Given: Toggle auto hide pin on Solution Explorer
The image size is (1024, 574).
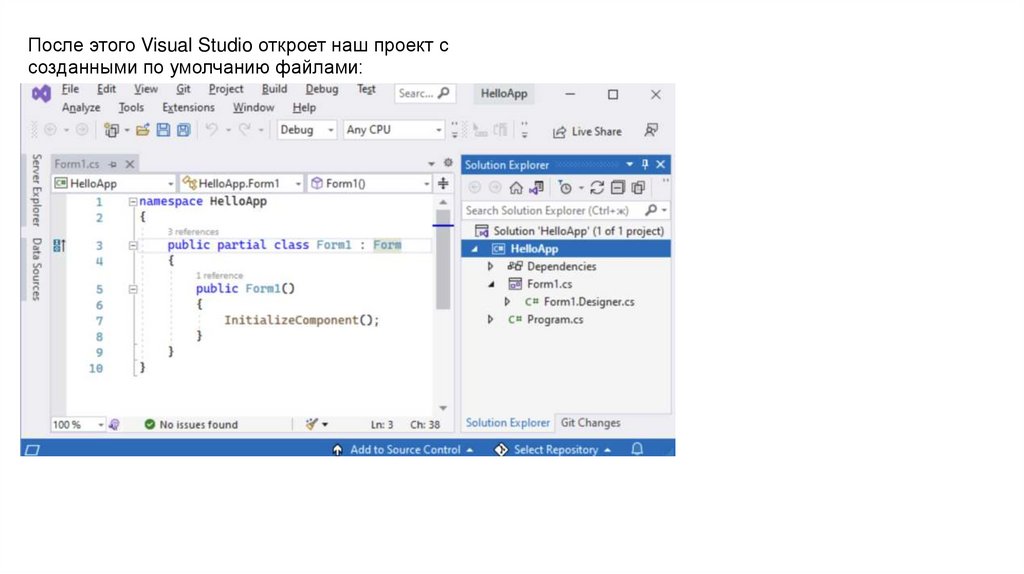Looking at the screenshot, I should (645, 165).
